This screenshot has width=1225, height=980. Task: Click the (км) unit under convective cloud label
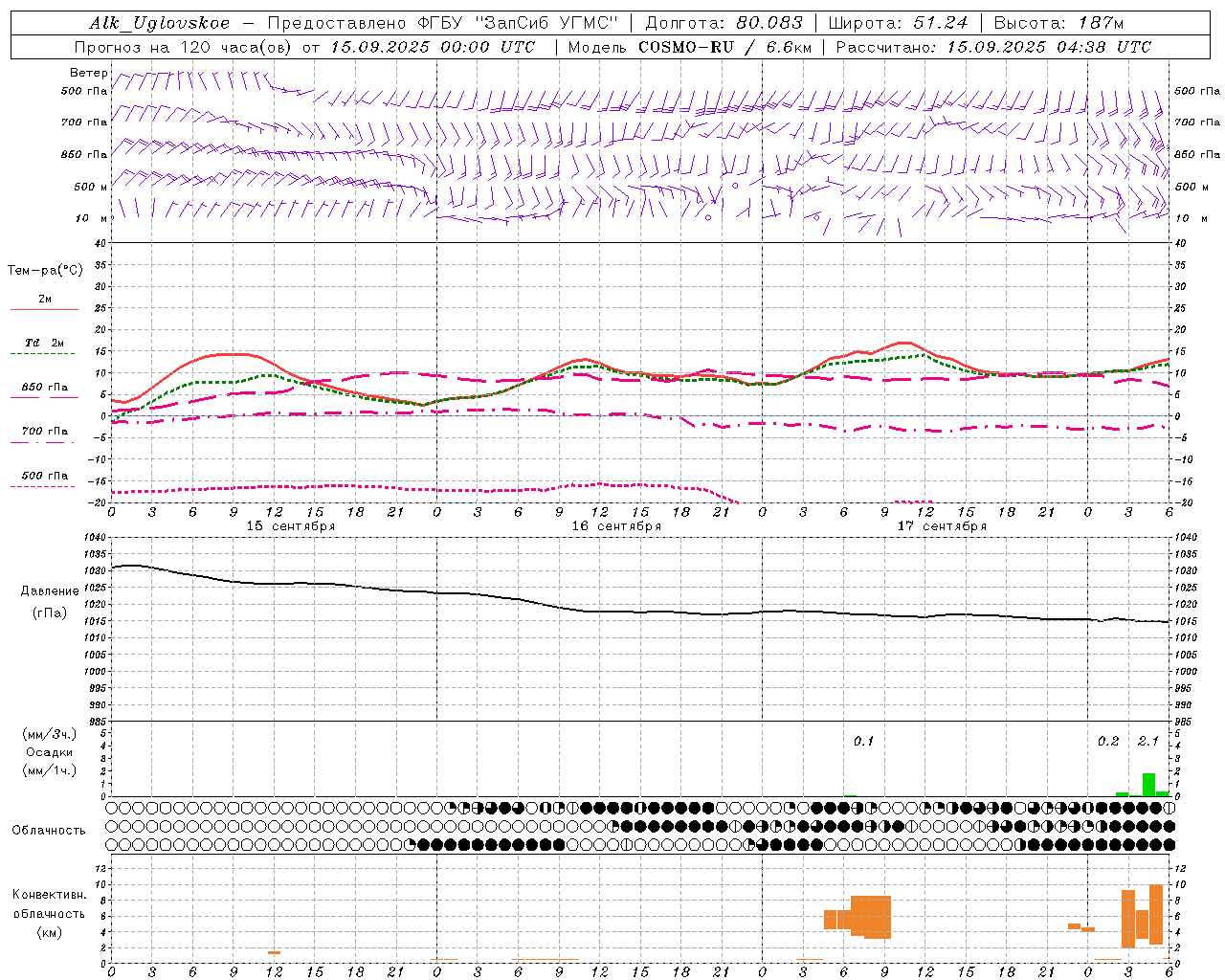coord(49,932)
